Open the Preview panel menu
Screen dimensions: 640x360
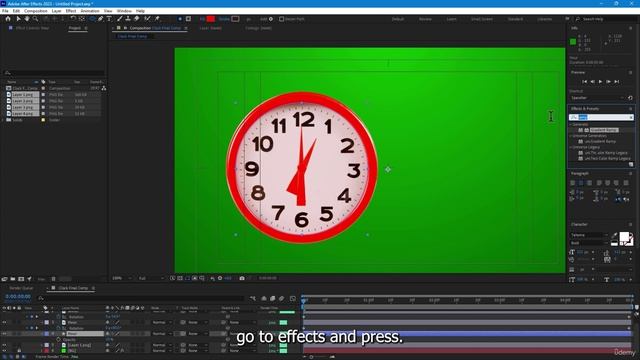click(631, 72)
